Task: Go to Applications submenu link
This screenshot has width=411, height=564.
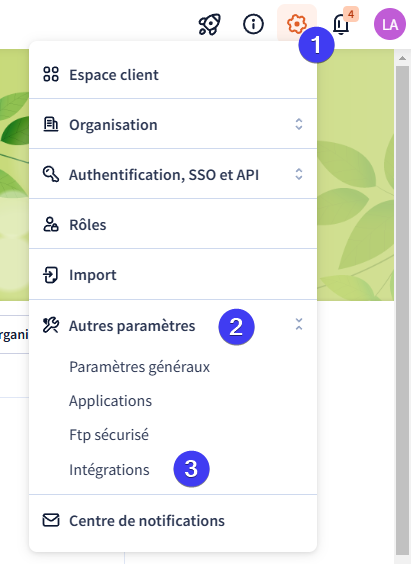Action: click(110, 401)
